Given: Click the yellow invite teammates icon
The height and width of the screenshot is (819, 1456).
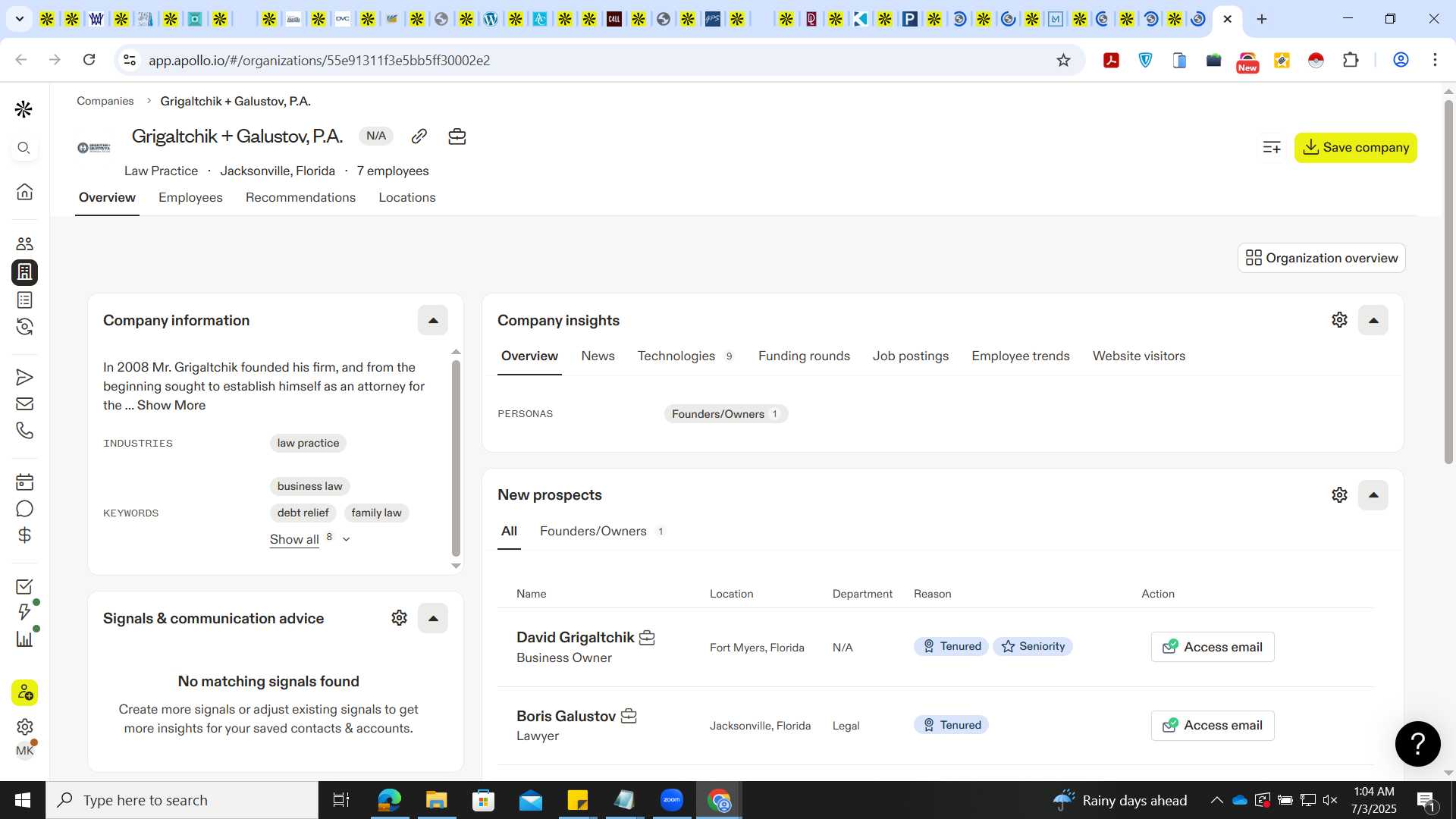Looking at the screenshot, I should pos(24,693).
